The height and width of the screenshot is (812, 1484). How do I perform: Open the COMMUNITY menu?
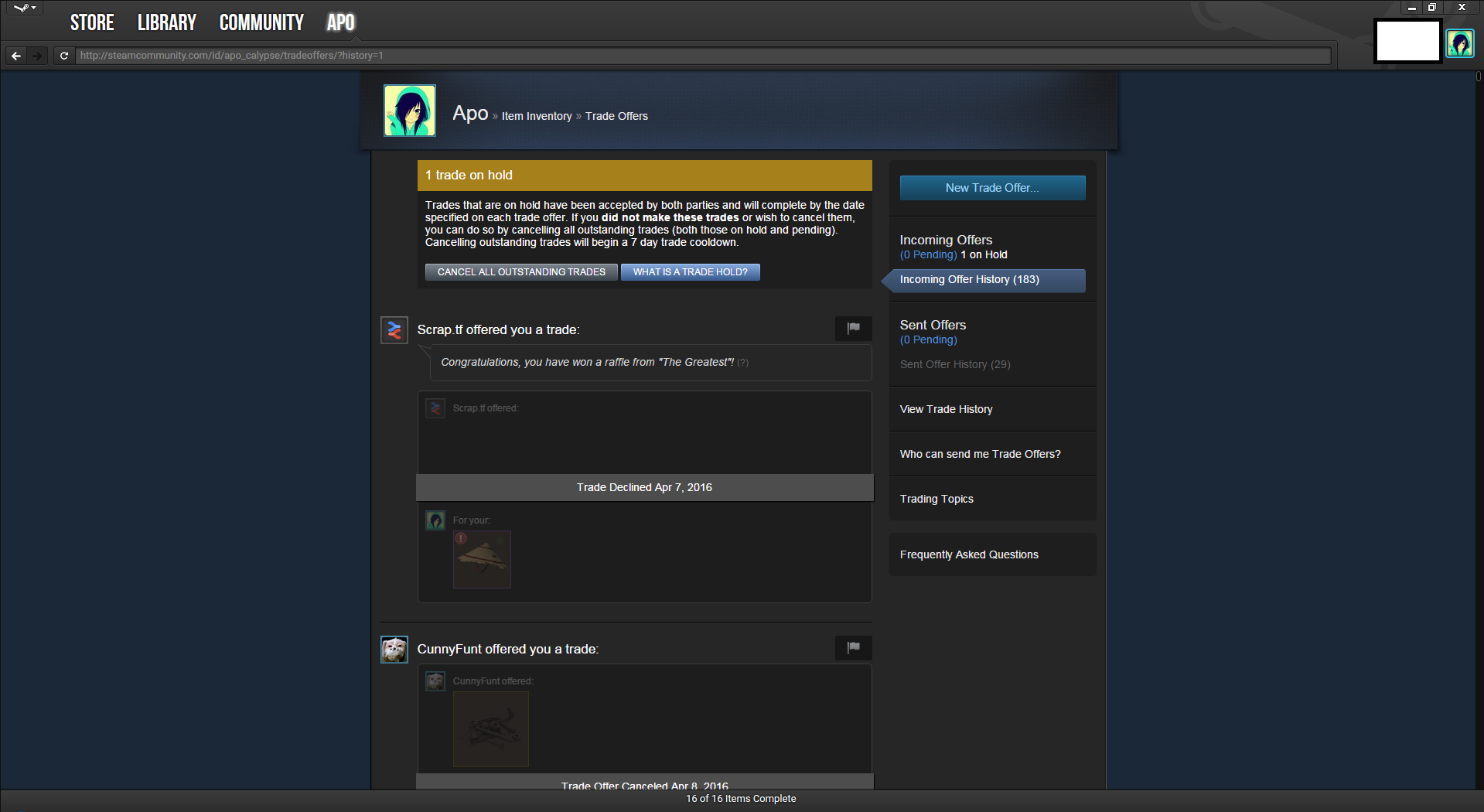(x=261, y=22)
